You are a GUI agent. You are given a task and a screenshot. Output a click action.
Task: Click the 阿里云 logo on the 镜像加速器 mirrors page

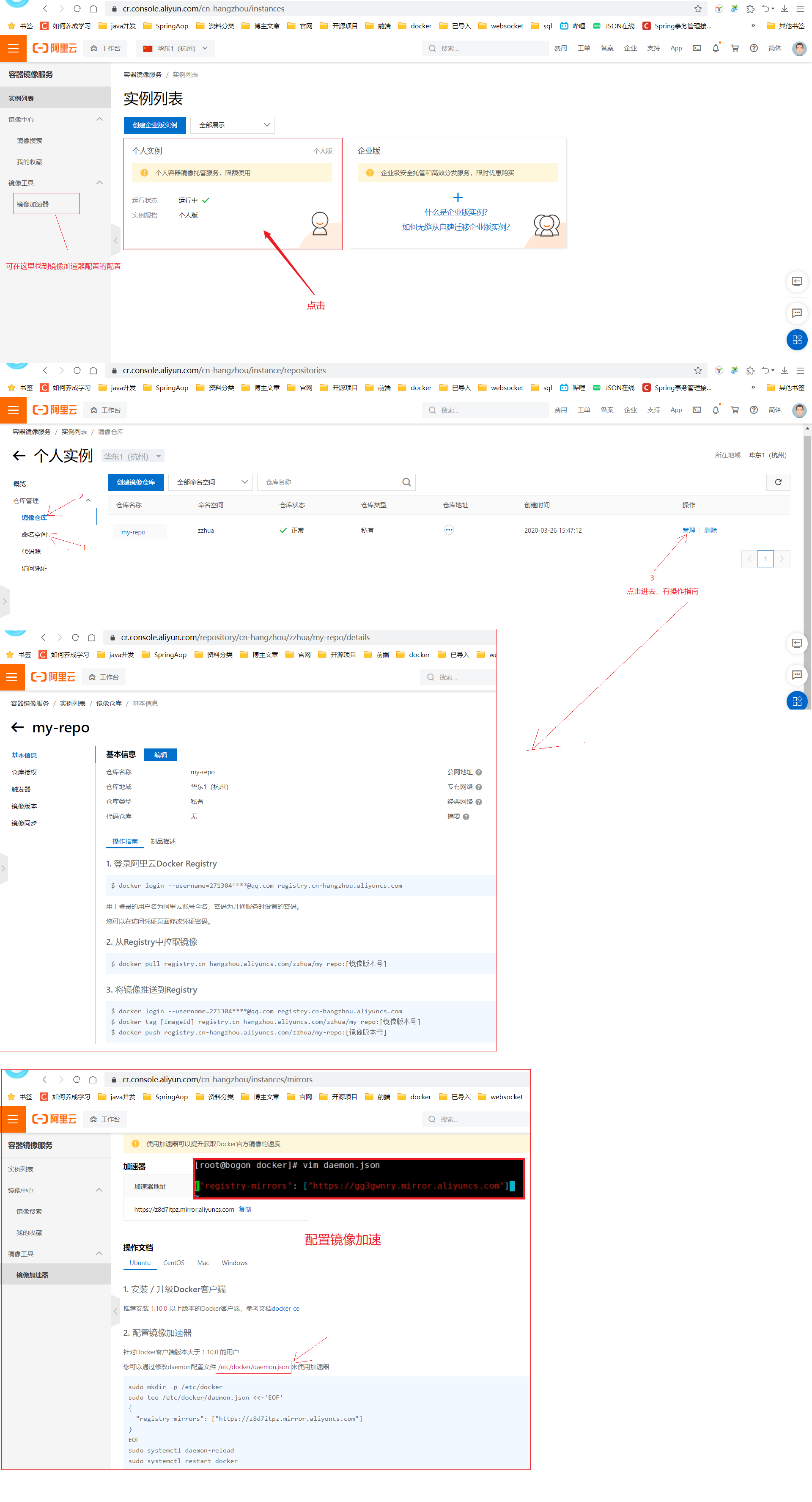click(55, 1119)
